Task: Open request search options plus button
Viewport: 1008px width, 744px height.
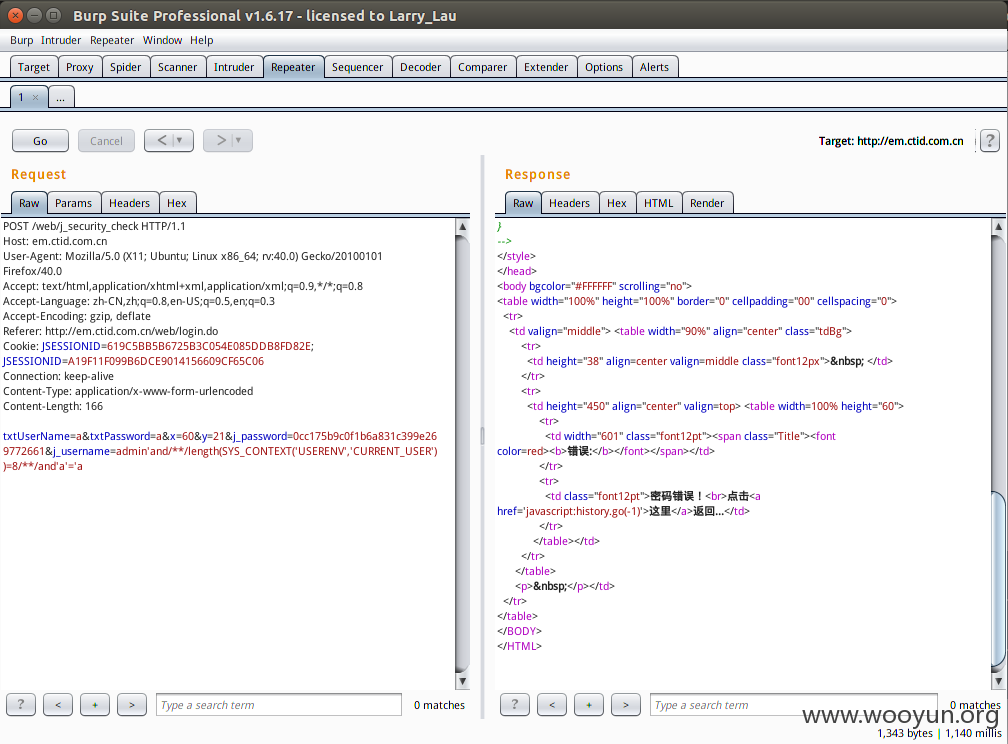Action: [95, 705]
